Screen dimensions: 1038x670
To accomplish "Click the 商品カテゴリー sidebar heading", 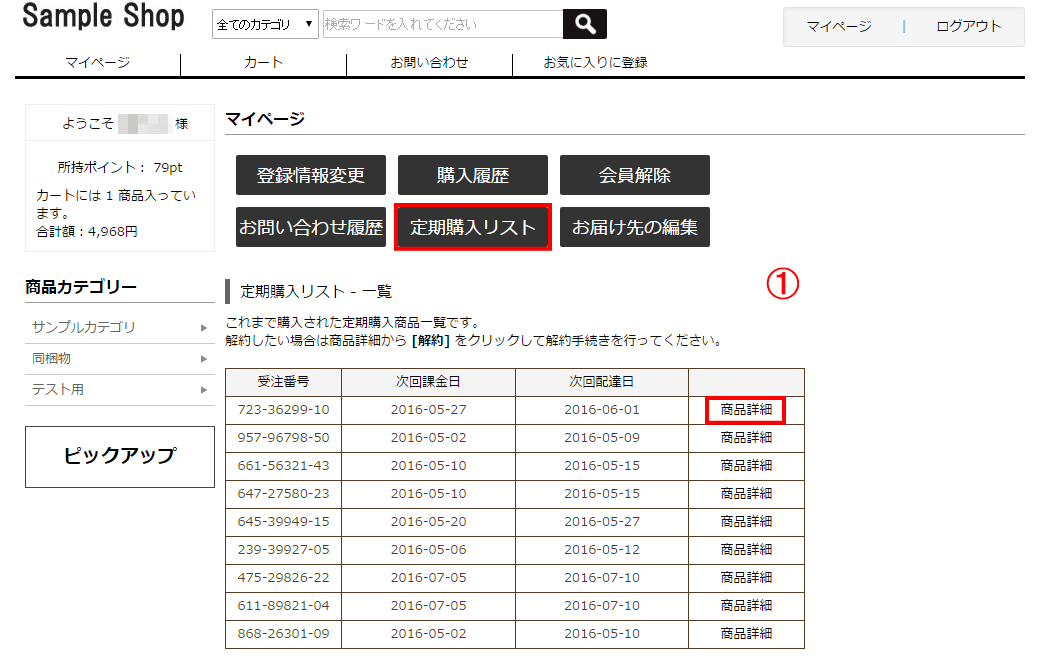I will [x=81, y=287].
